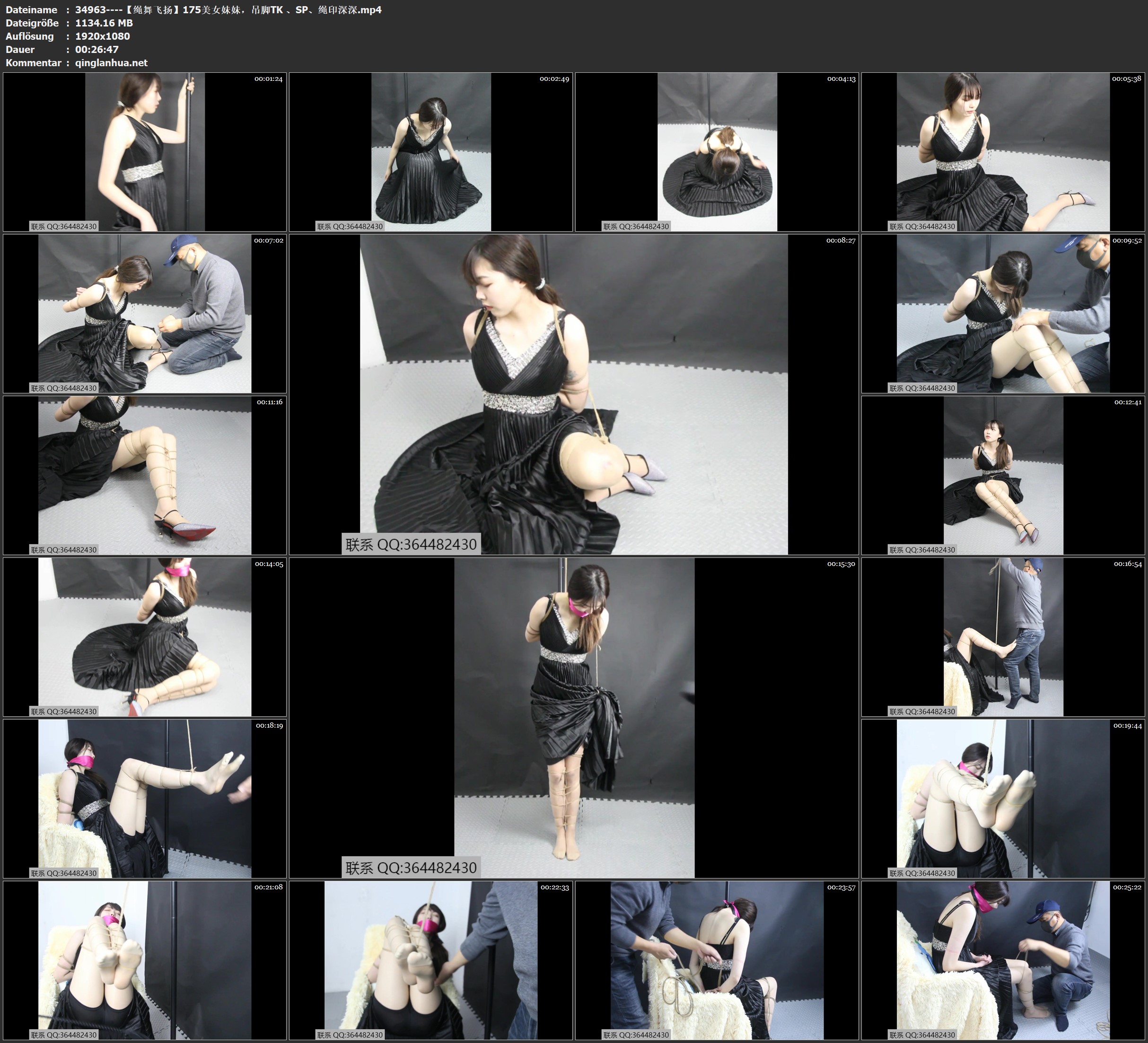This screenshot has height=1043, width=1148.
Task: Select the thumbnail at 00:23:57
Action: tap(717, 960)
